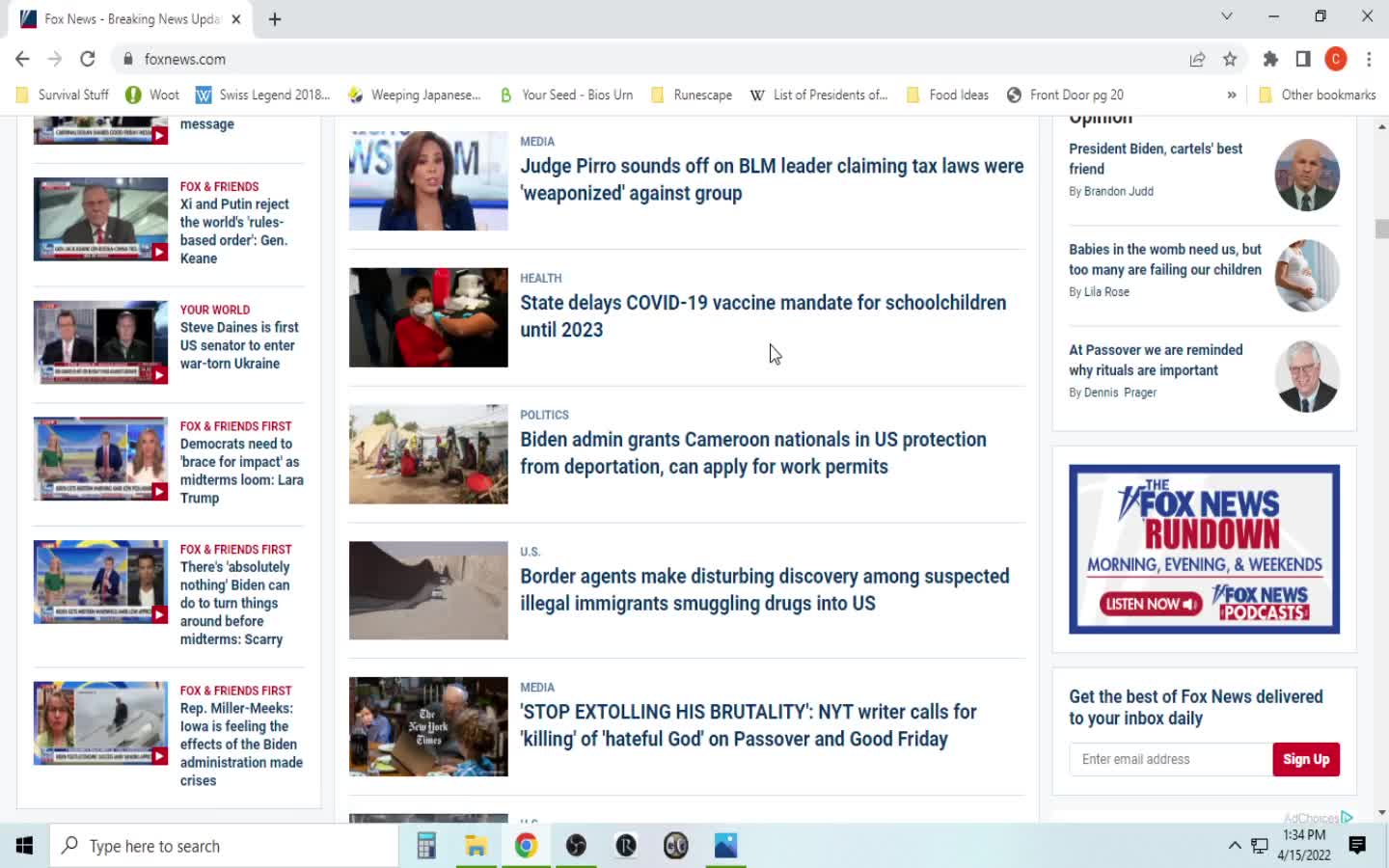1389x868 pixels.
Task: Go forward to the next page
Action: point(55,59)
